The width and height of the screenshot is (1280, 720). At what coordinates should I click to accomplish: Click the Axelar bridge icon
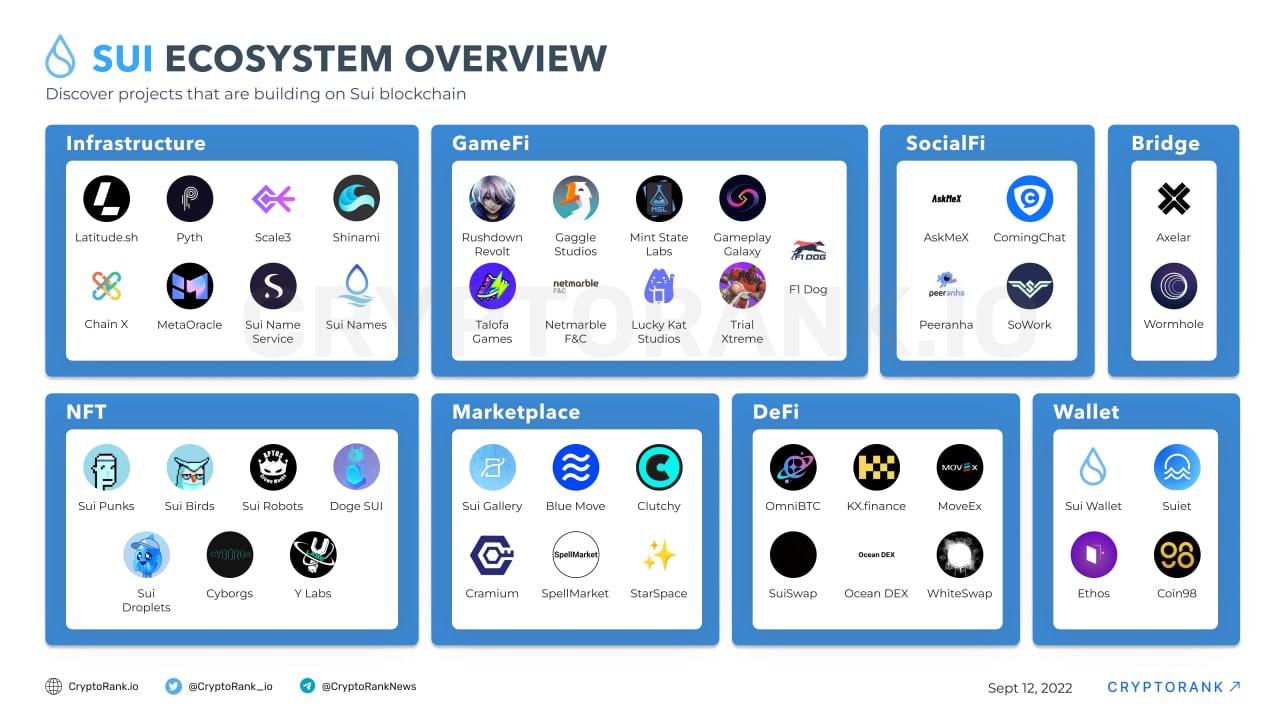[x=1173, y=198]
